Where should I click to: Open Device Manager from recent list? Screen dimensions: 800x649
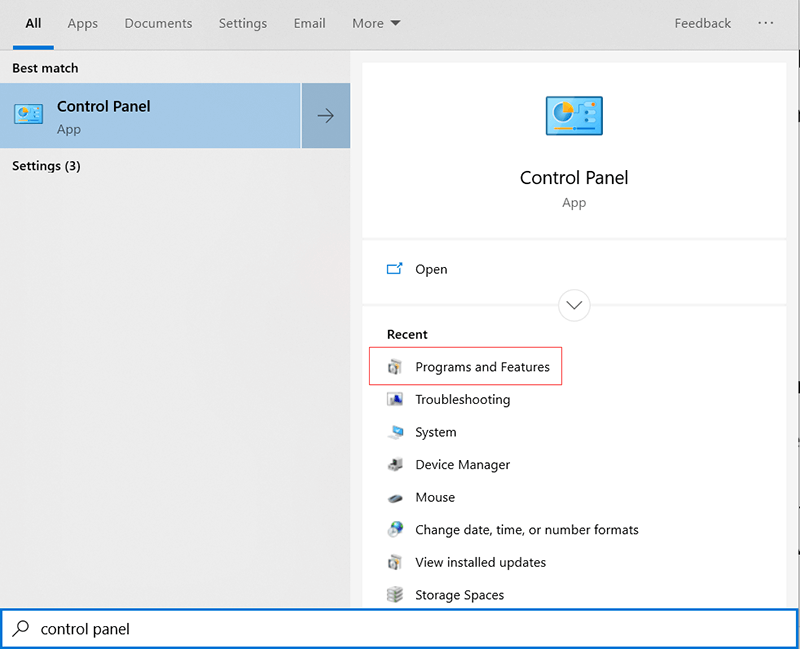point(463,465)
